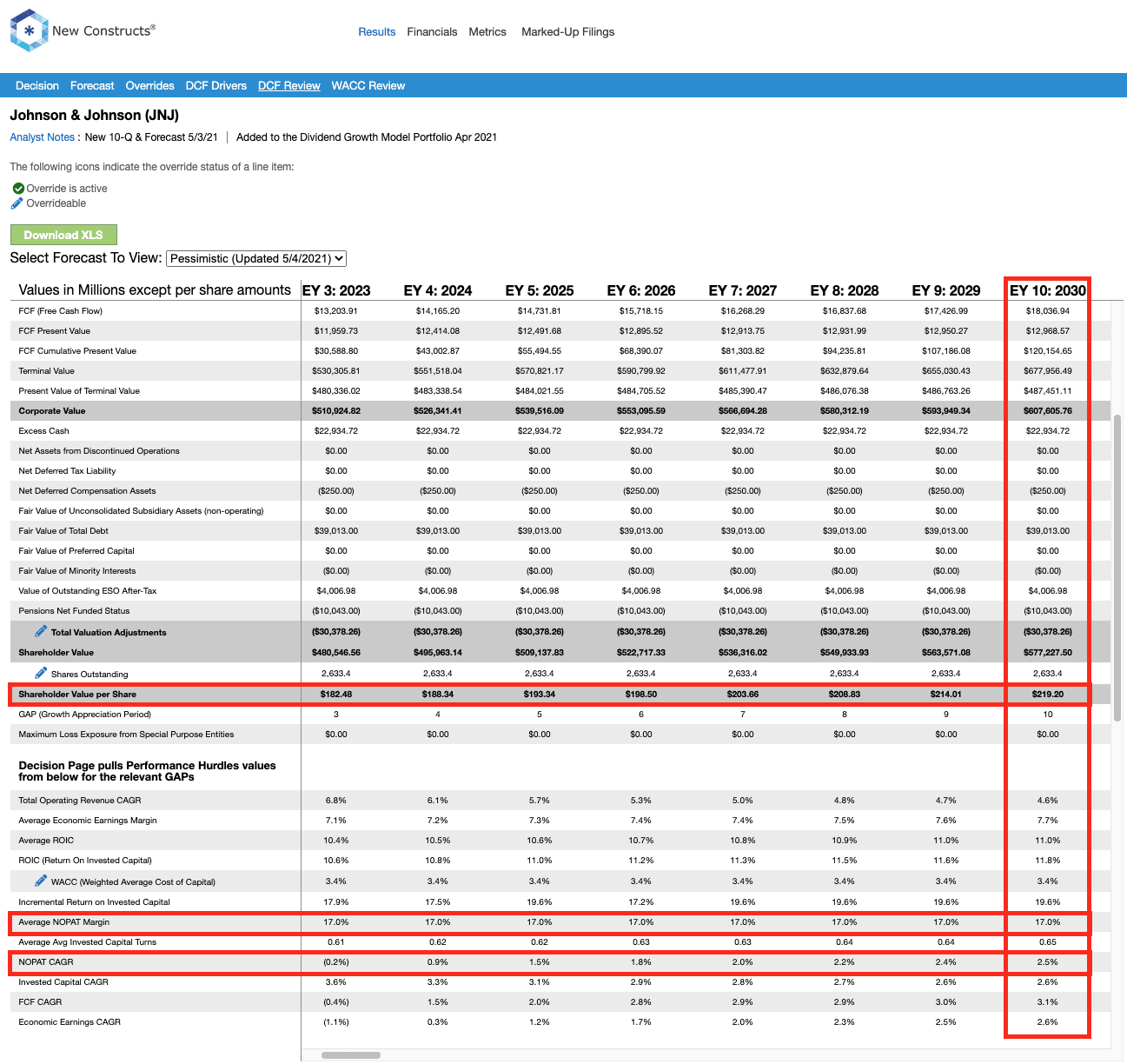Click the Excess Cash row label
Viewport: 1127px width, 1064px height.
(43, 430)
